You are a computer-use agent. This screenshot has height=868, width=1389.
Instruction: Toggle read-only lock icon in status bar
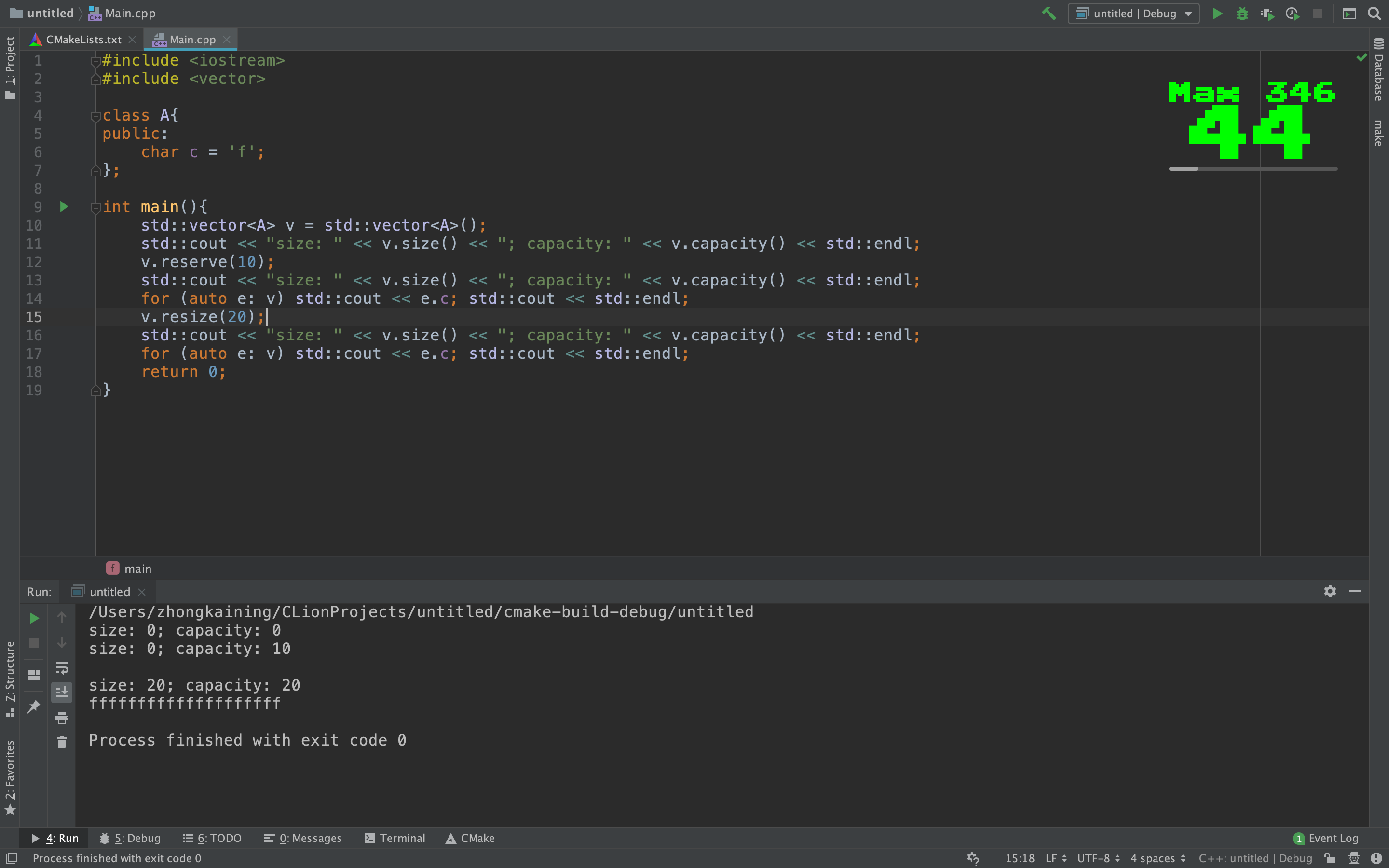pyautogui.click(x=1329, y=858)
